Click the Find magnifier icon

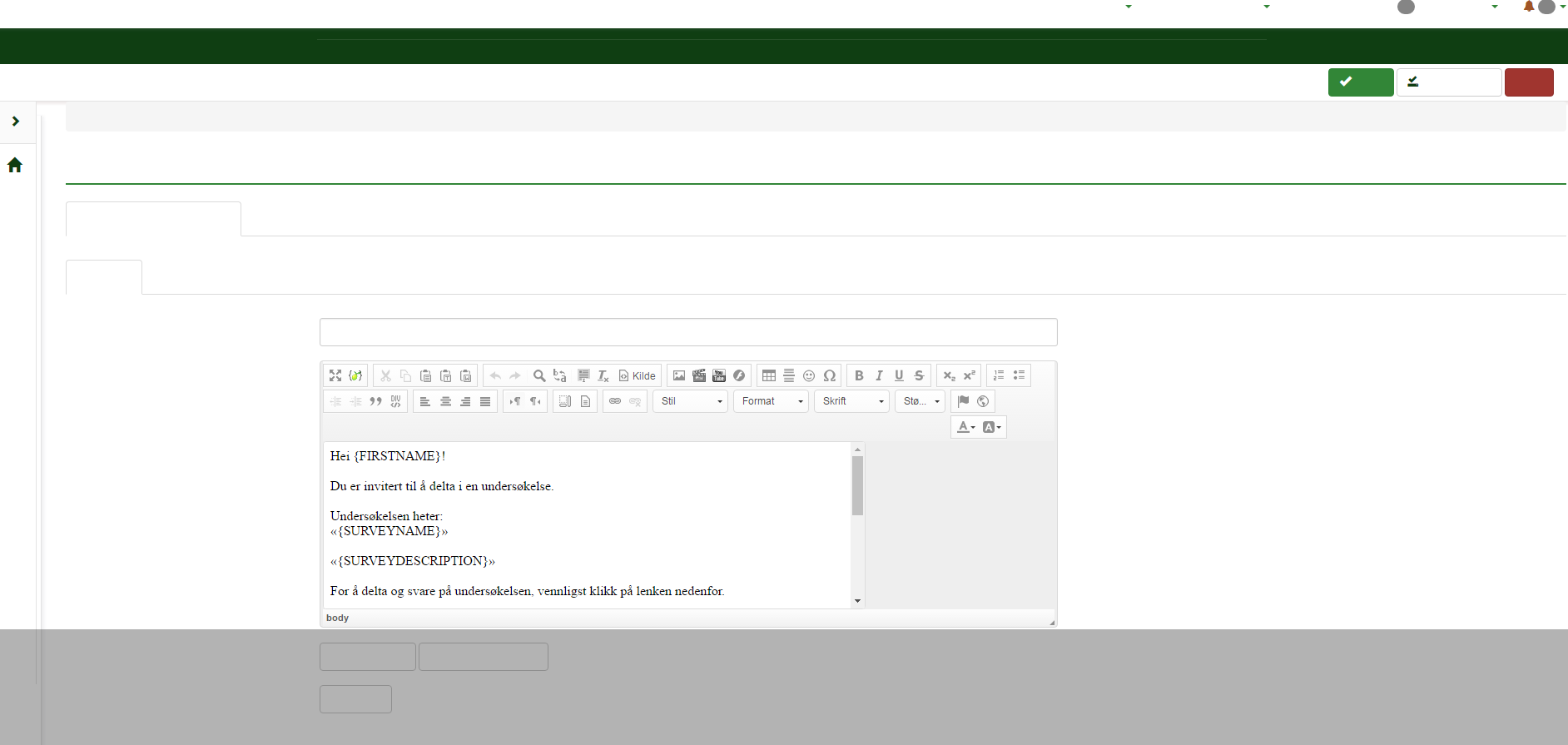[539, 375]
